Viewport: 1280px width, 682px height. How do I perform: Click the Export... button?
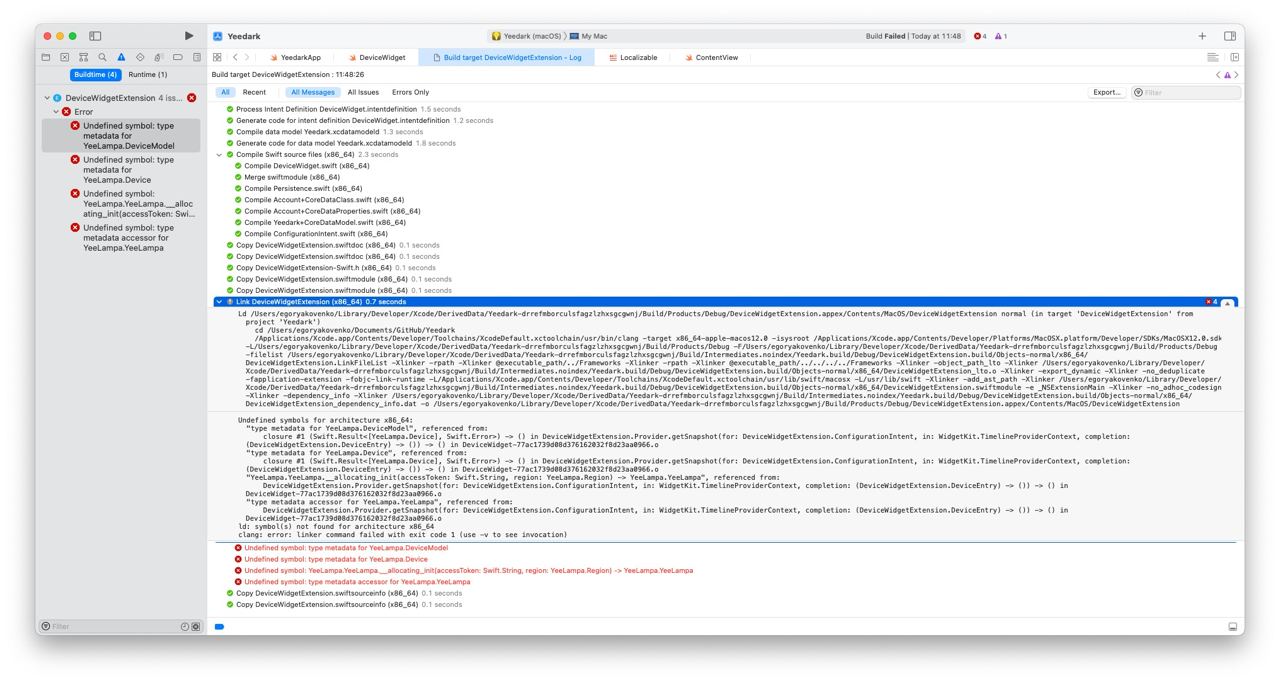tap(1107, 92)
